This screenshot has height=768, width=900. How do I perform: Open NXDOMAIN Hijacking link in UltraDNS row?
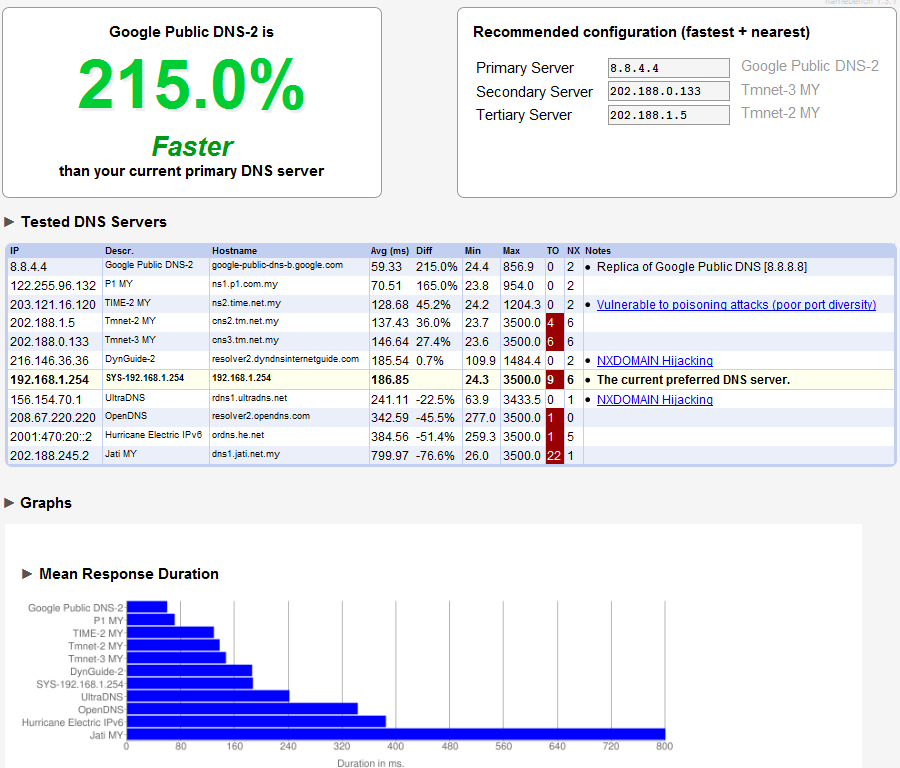655,400
